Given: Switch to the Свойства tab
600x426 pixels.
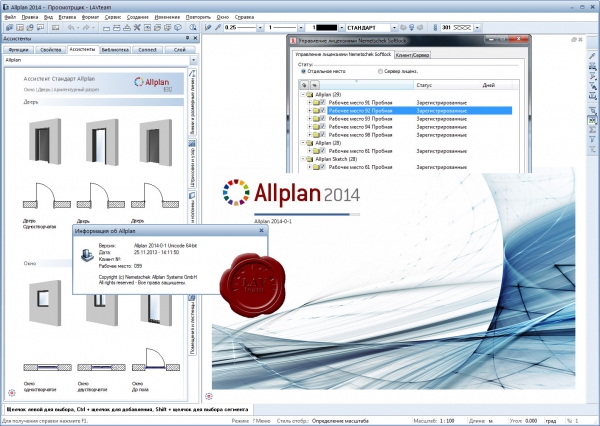Looking at the screenshot, I should pyautogui.click(x=51, y=50).
